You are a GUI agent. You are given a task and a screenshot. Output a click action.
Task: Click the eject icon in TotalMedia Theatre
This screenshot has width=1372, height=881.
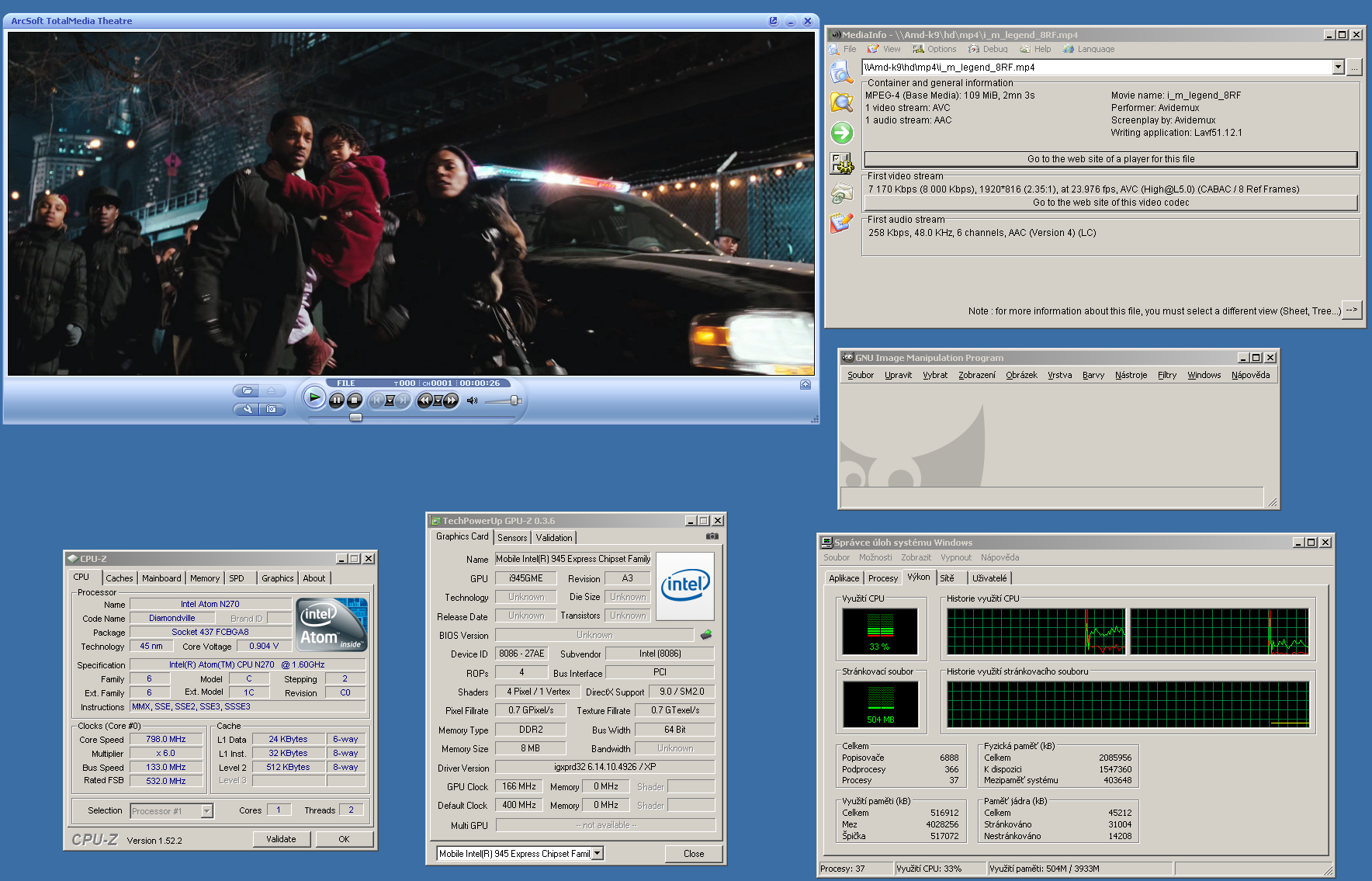click(272, 390)
